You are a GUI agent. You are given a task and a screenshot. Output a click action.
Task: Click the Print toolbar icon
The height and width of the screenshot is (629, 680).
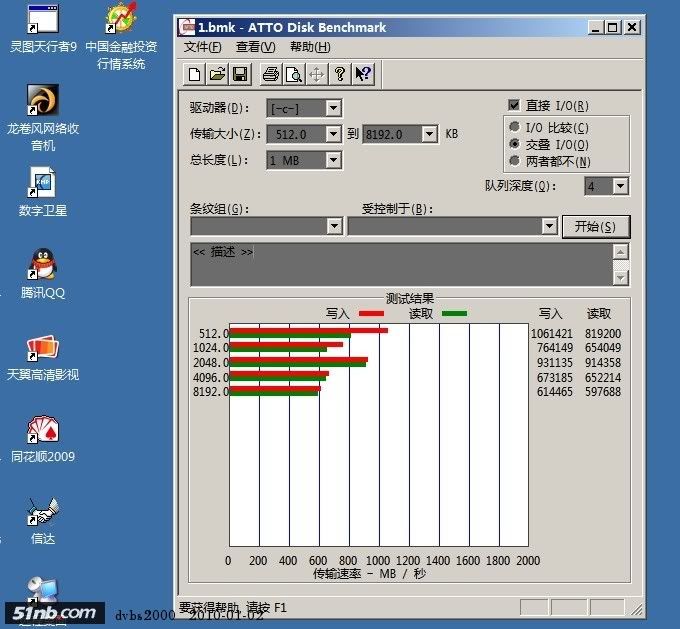tap(270, 74)
